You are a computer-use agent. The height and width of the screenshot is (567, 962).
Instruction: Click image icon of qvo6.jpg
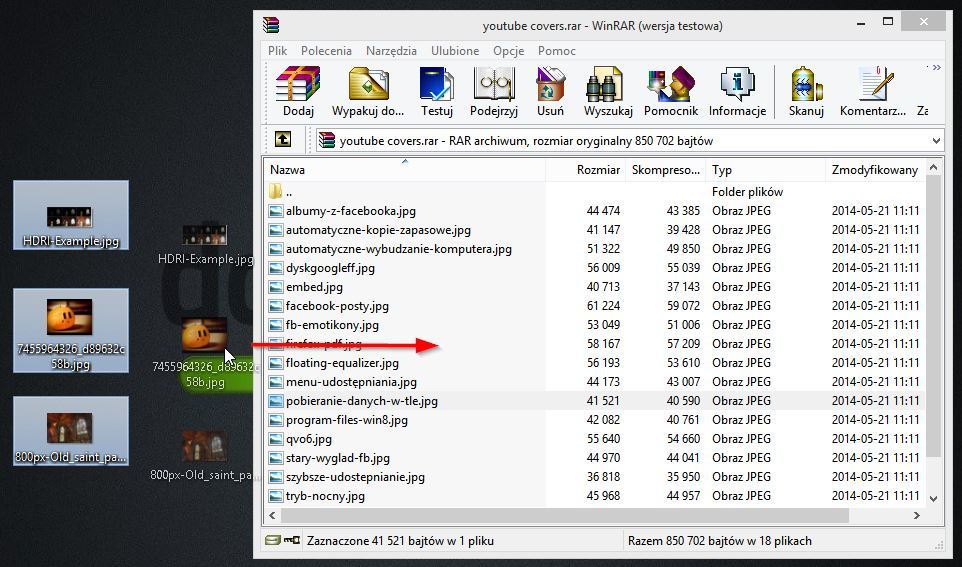click(275, 439)
